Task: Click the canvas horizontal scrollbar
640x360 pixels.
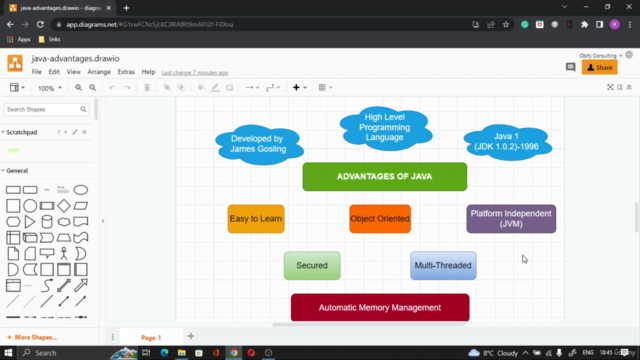Action: pos(369,324)
